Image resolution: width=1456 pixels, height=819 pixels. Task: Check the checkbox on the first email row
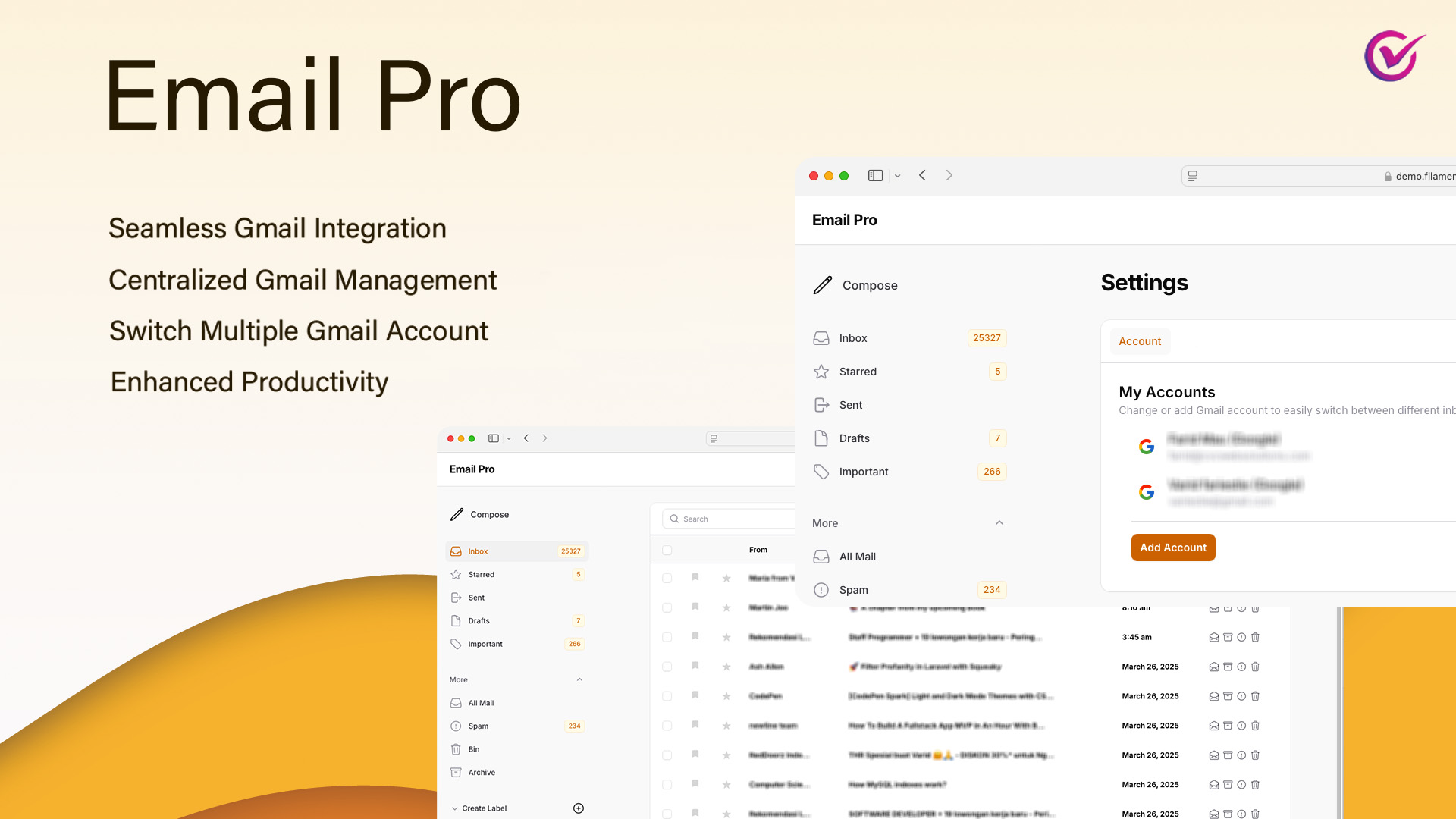point(667,579)
